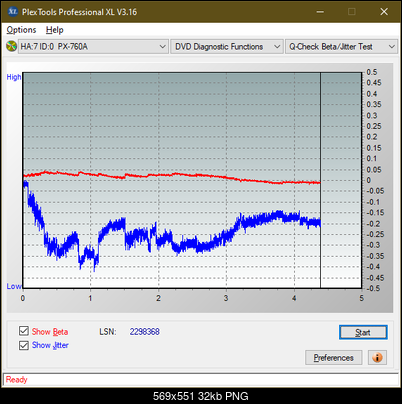Image resolution: width=402 pixels, height=404 pixels.
Task: Expand the DVD Diagnostic Functions dropdown
Action: tap(227, 47)
